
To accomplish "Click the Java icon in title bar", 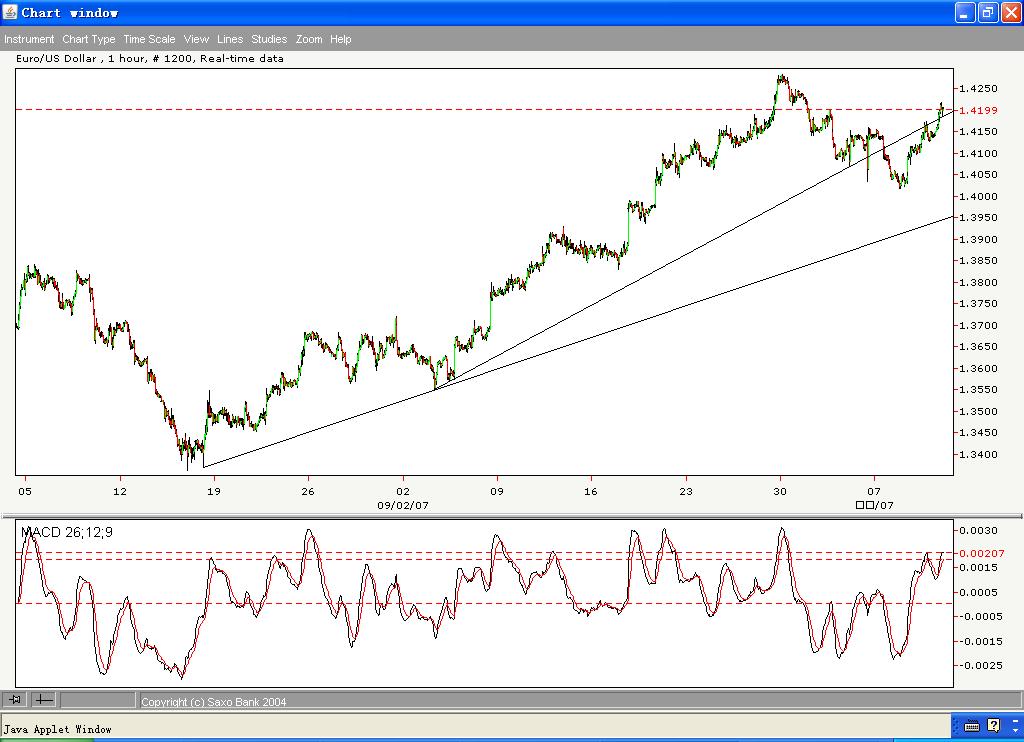I will 10,12.
